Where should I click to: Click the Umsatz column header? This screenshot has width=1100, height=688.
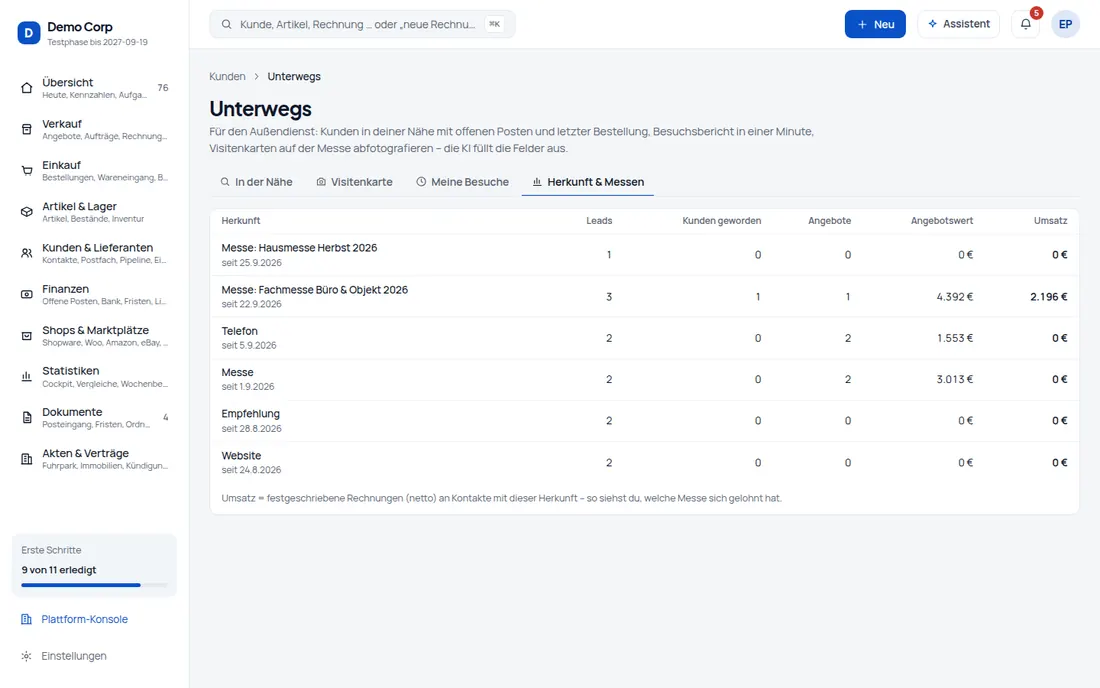(x=1050, y=221)
